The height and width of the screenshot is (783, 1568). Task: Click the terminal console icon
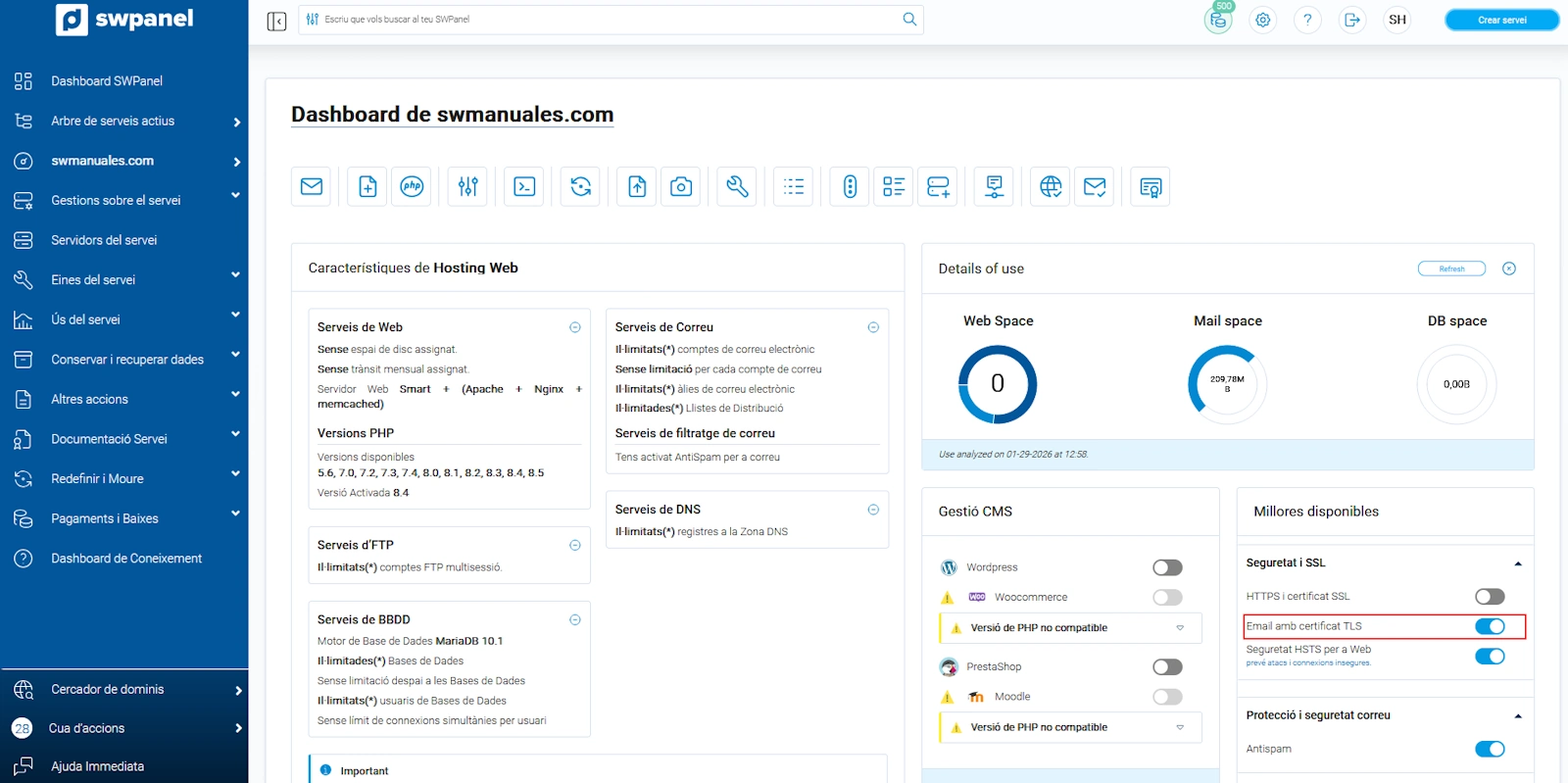click(x=524, y=186)
